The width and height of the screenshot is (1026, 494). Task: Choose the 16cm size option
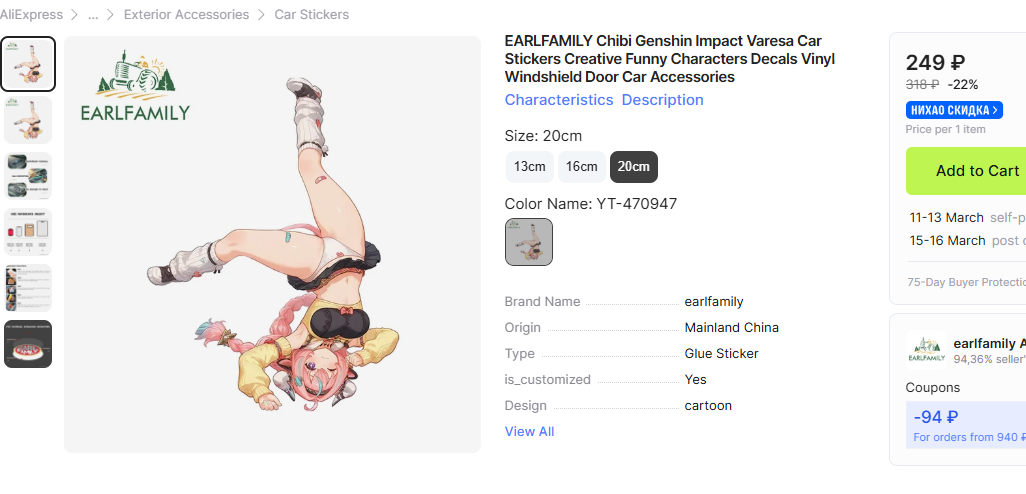click(x=581, y=166)
